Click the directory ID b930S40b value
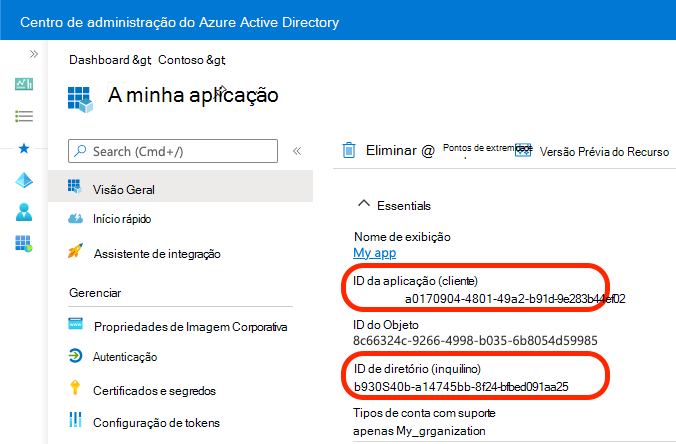Viewport: 676px width, 444px height. [x=461, y=387]
